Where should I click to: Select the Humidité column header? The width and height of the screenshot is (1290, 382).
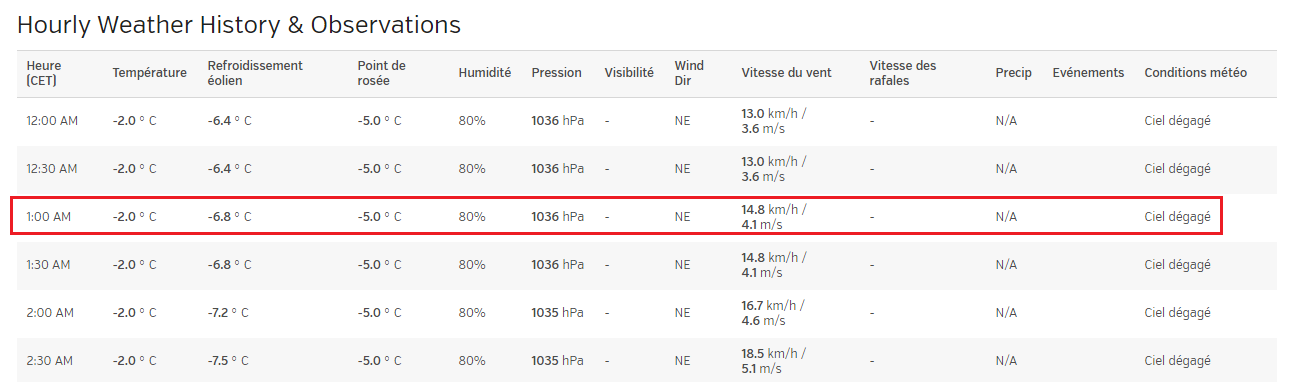[485, 73]
